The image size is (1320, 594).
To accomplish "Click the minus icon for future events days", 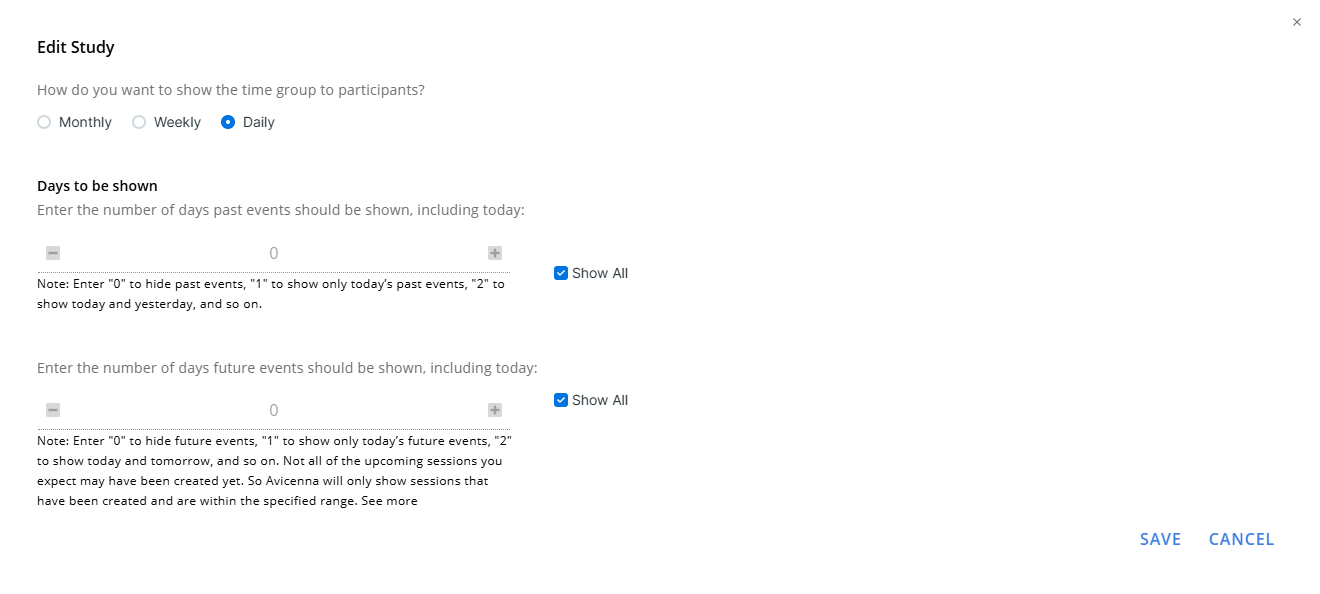I will point(53,410).
